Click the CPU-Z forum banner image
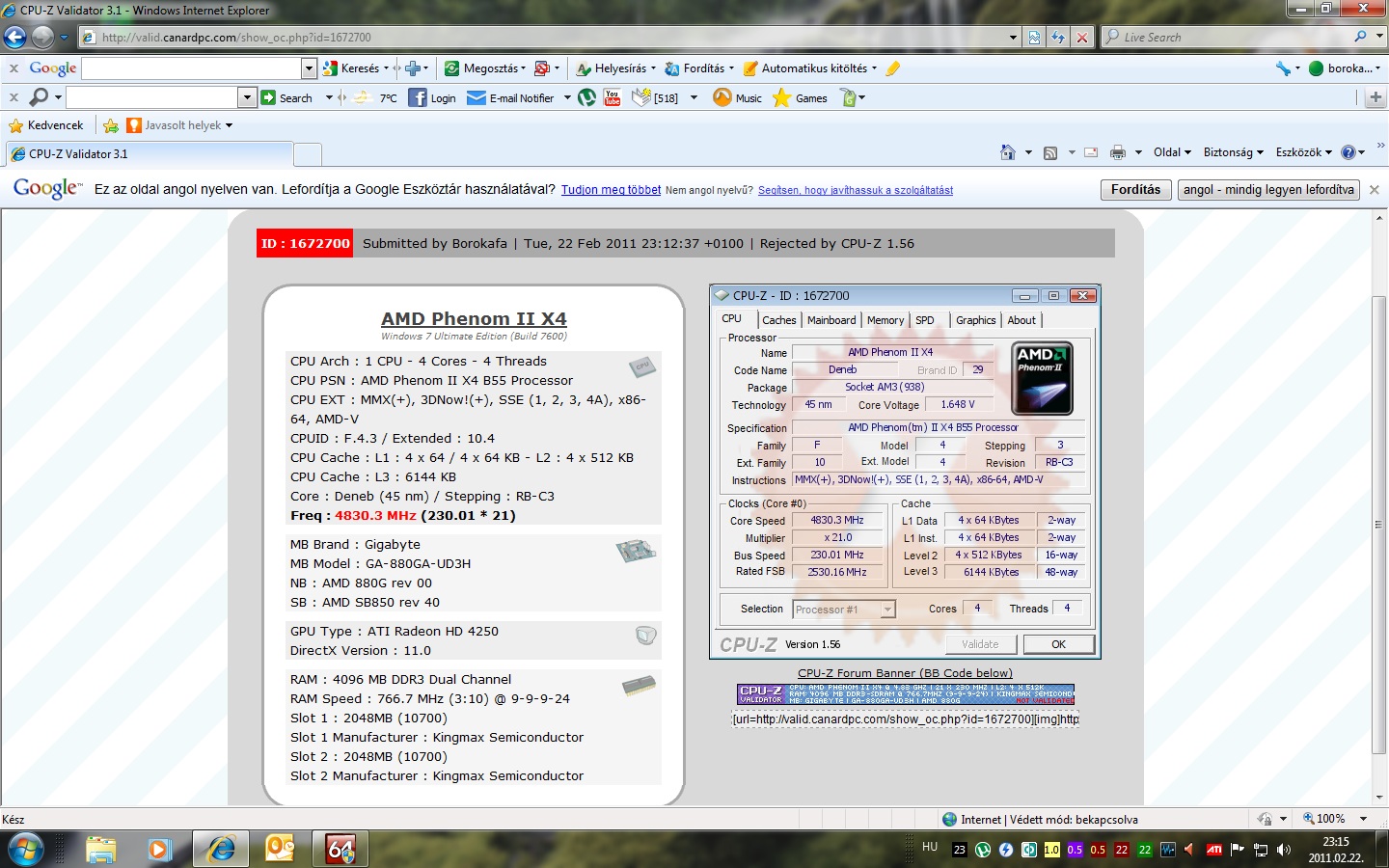The image size is (1389, 868). coord(905,694)
